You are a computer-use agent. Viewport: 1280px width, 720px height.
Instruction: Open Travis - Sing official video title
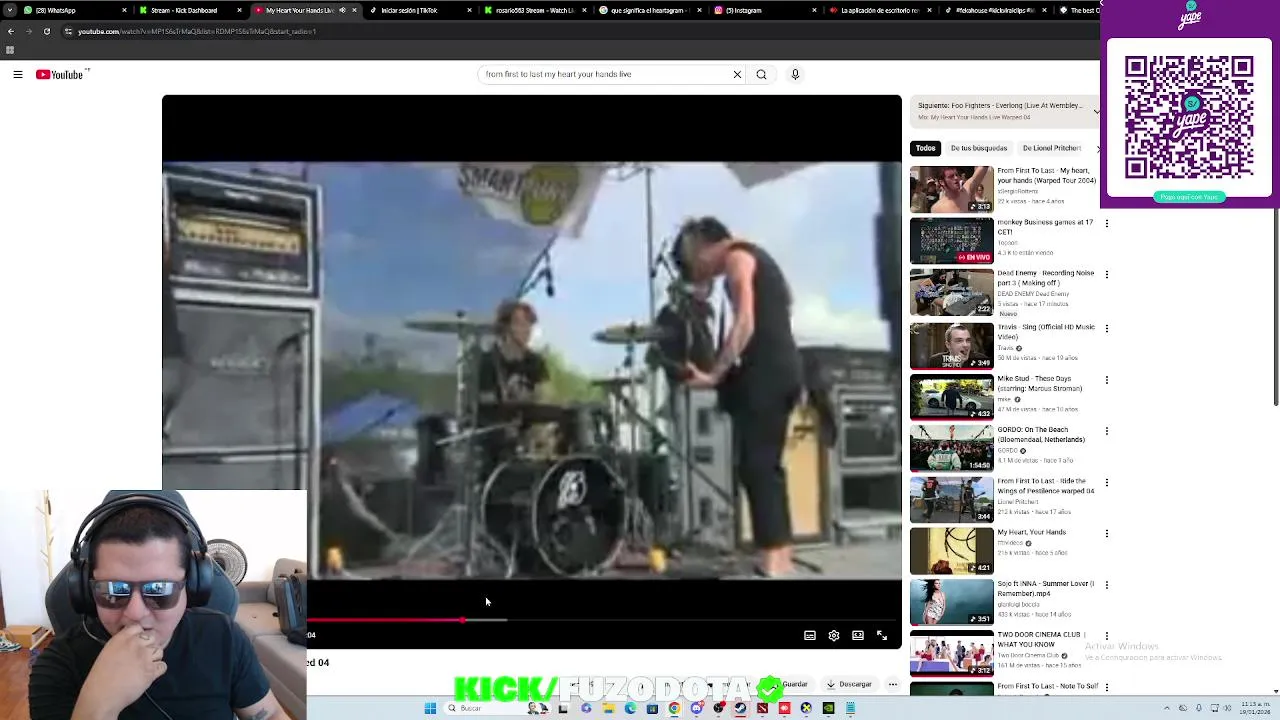tap(1046, 331)
